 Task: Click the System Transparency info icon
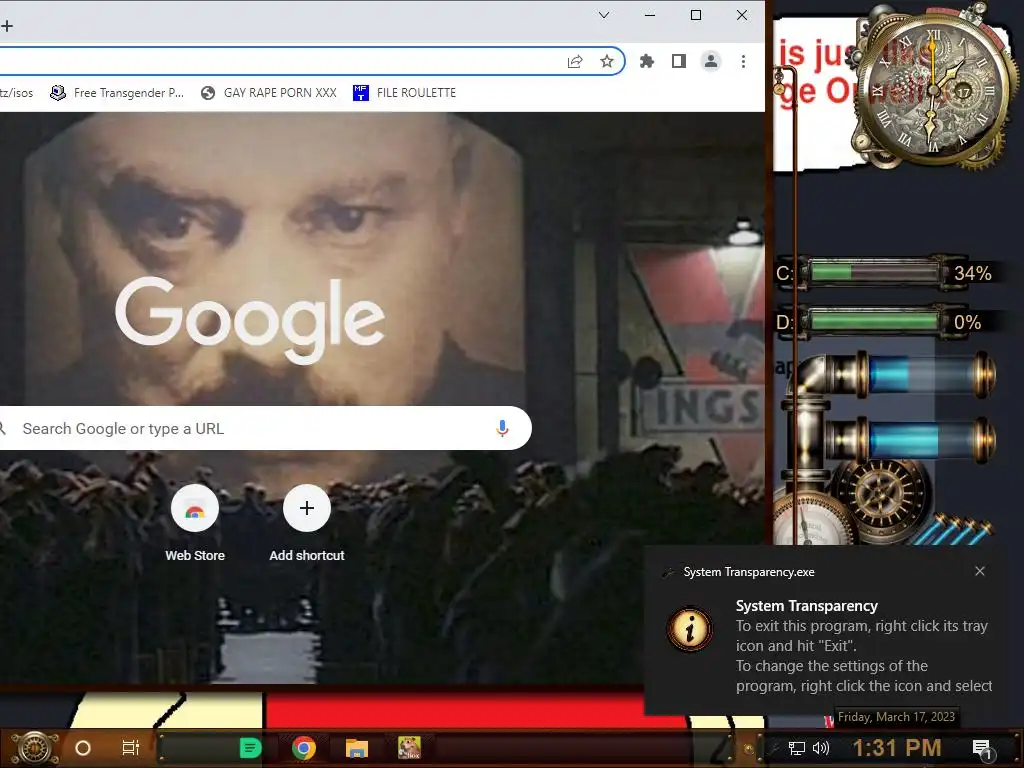coord(690,630)
